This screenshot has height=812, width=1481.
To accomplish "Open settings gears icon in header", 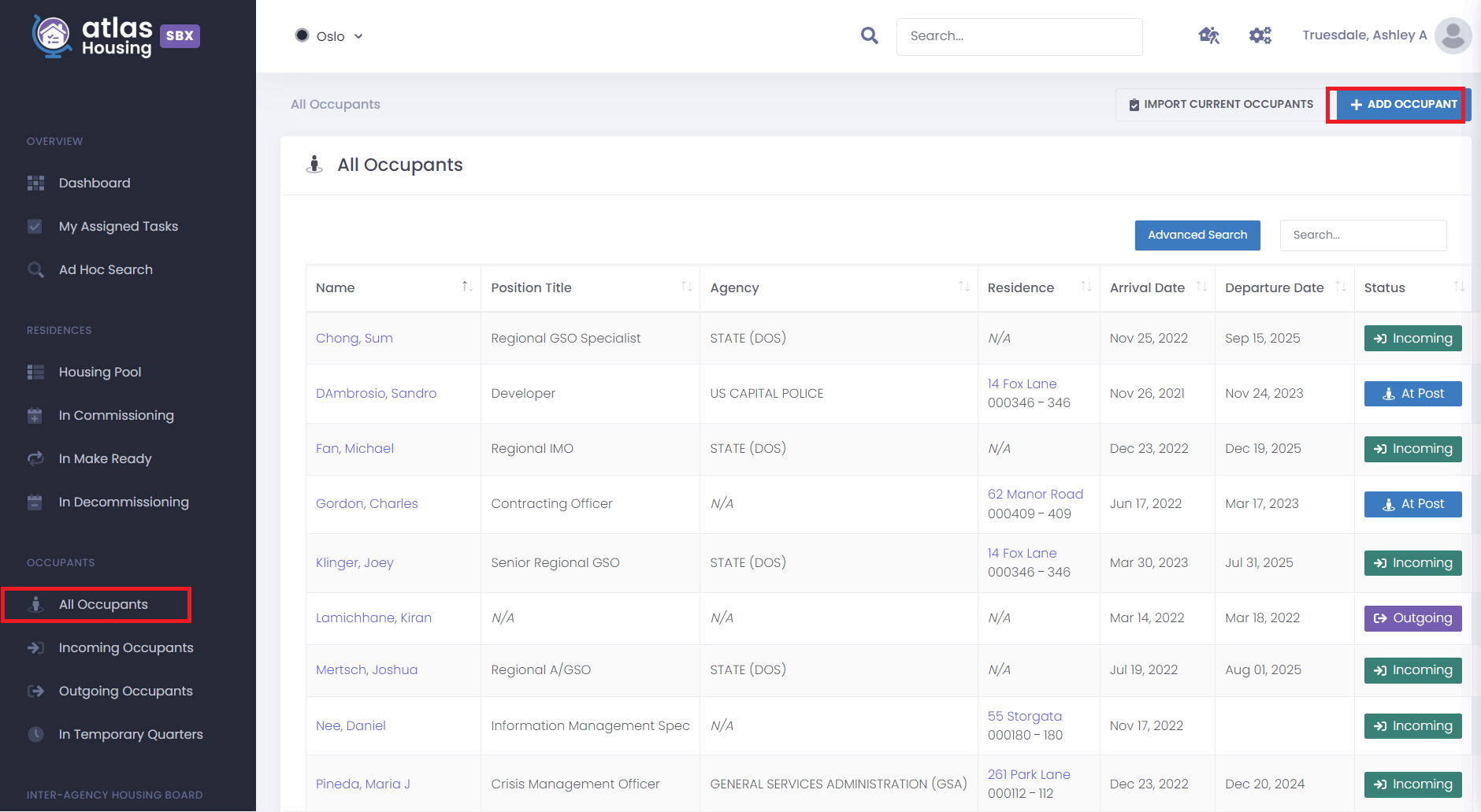I will pyautogui.click(x=1260, y=35).
